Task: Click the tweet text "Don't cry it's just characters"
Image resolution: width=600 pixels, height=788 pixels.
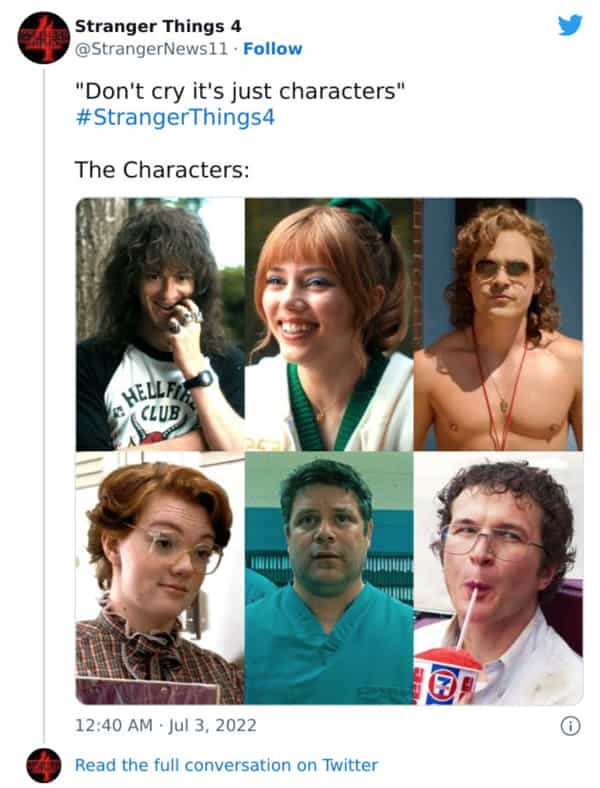Action: (240, 91)
